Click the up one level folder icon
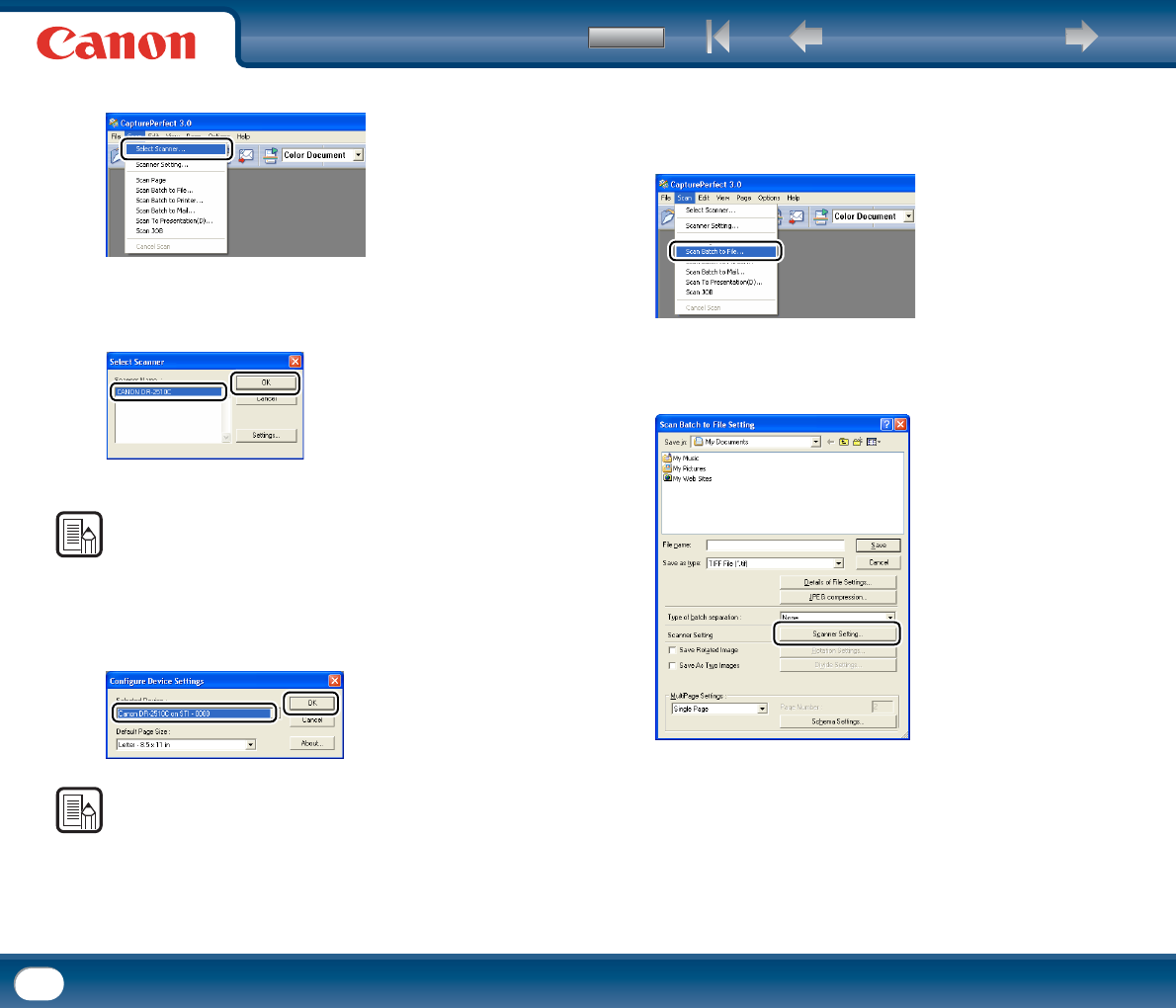The height and width of the screenshot is (1008, 1176). (x=844, y=442)
